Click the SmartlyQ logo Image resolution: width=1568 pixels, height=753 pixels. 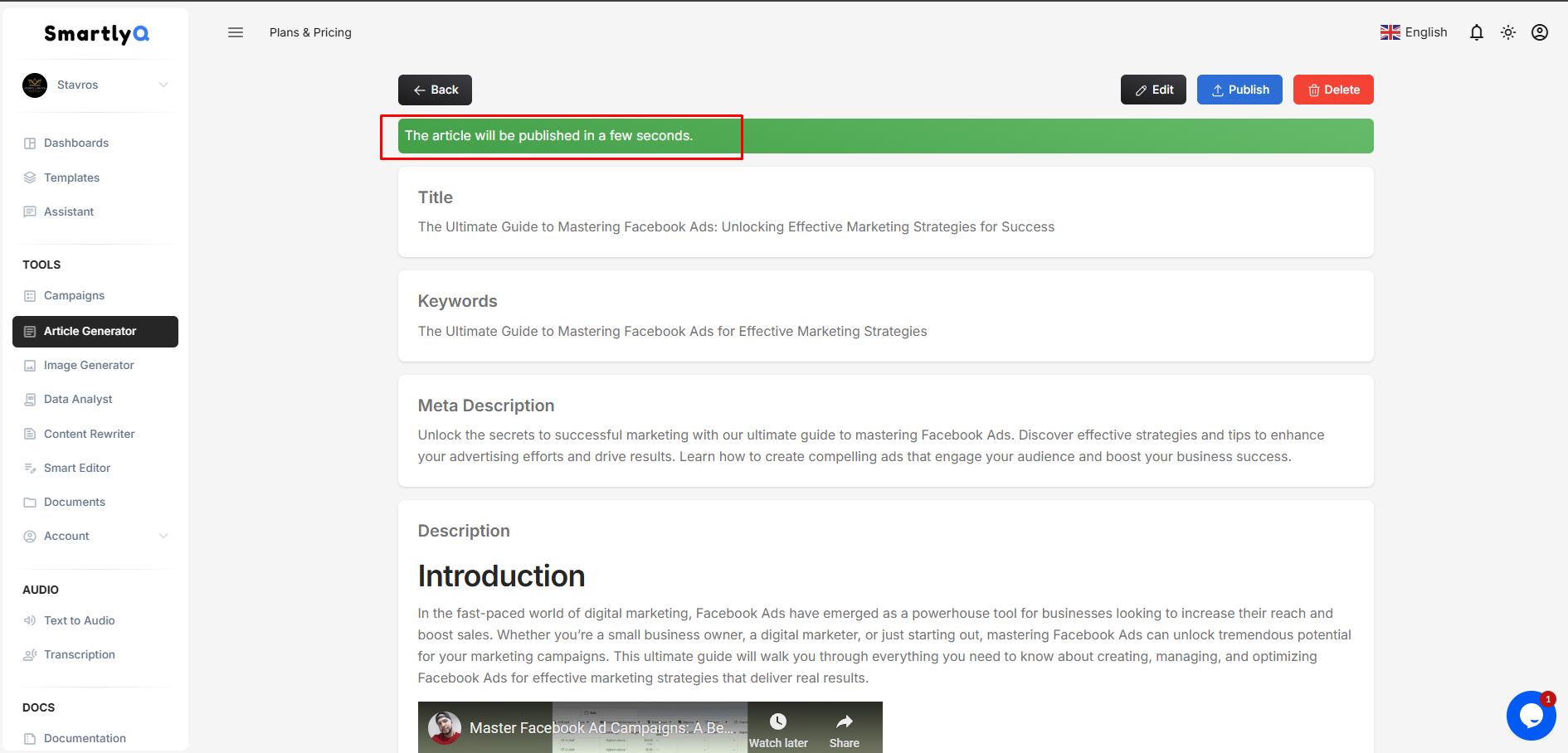pos(96,34)
